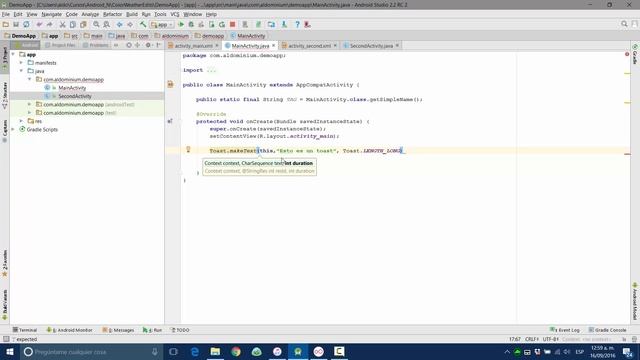Click the Synchronize toolbar icon
640x360 pixels.
[26, 24]
